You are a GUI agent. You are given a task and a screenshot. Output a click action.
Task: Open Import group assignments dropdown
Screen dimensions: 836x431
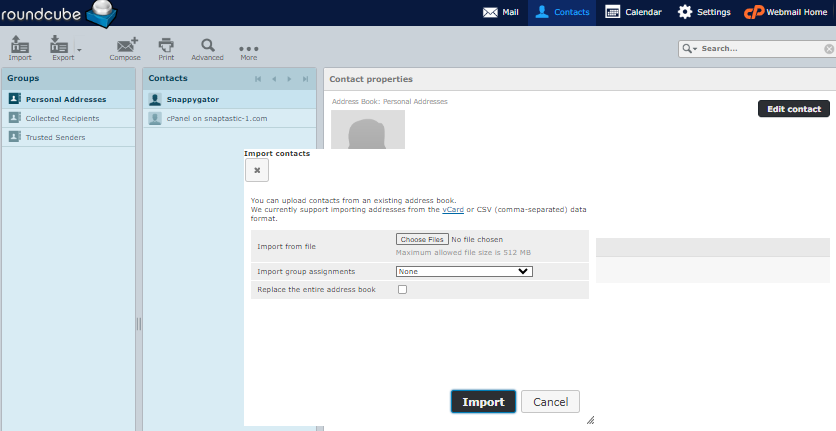click(x=464, y=272)
